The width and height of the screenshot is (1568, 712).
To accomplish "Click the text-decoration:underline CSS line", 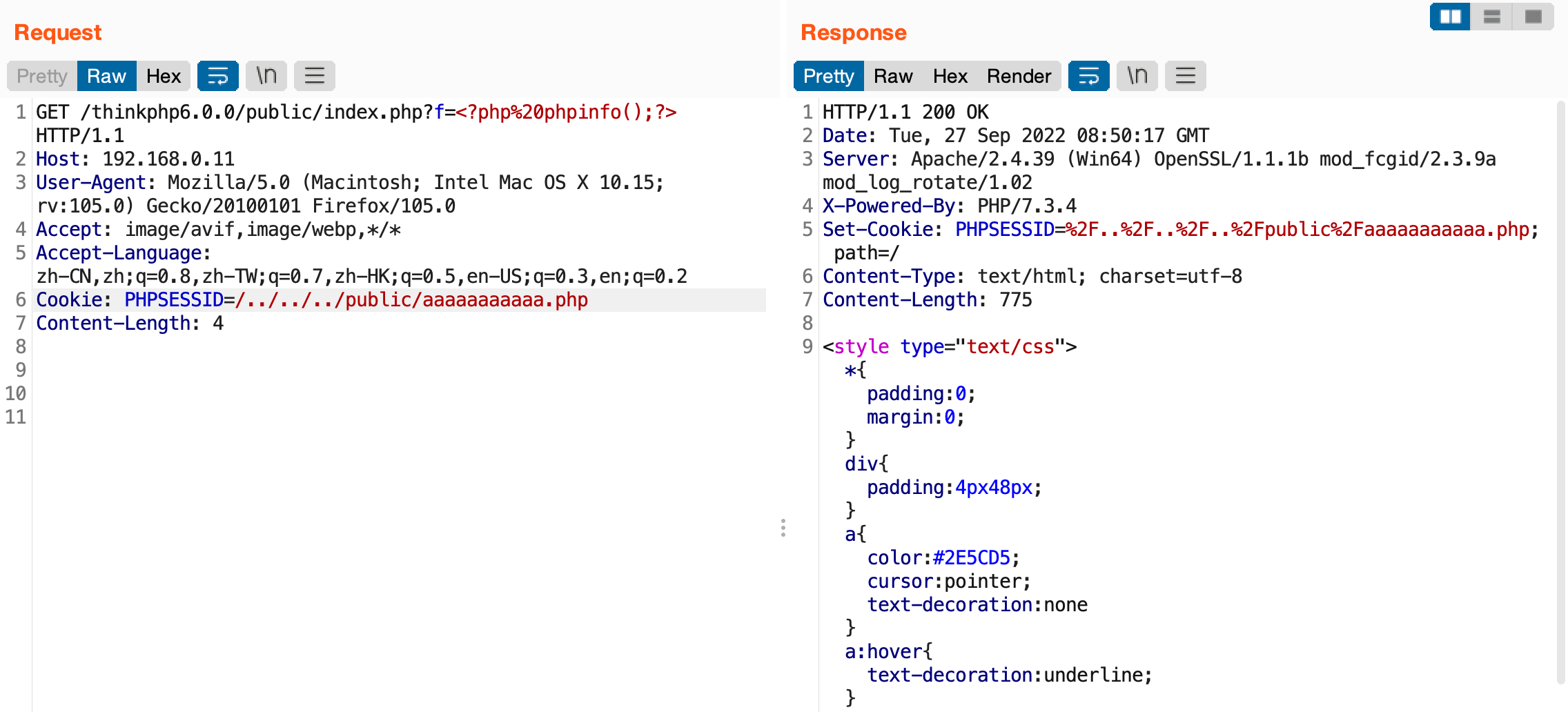I will point(1010,675).
